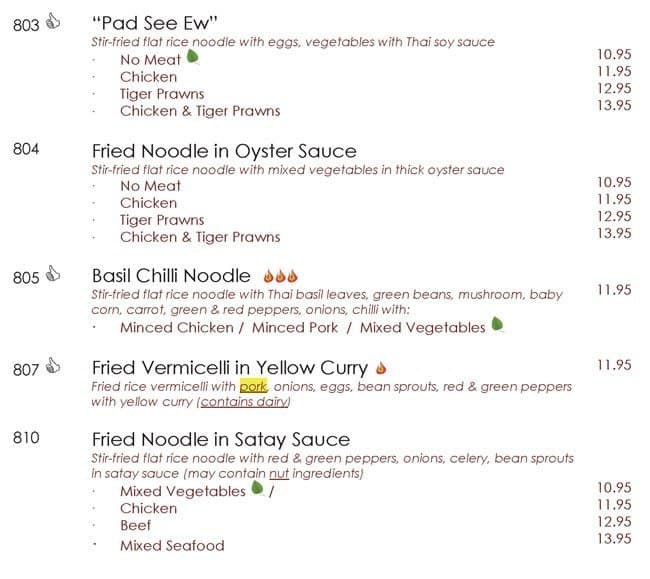The height and width of the screenshot is (579, 650).
Task: Click the thumbs-up icon beside item 807
Action: [54, 367]
